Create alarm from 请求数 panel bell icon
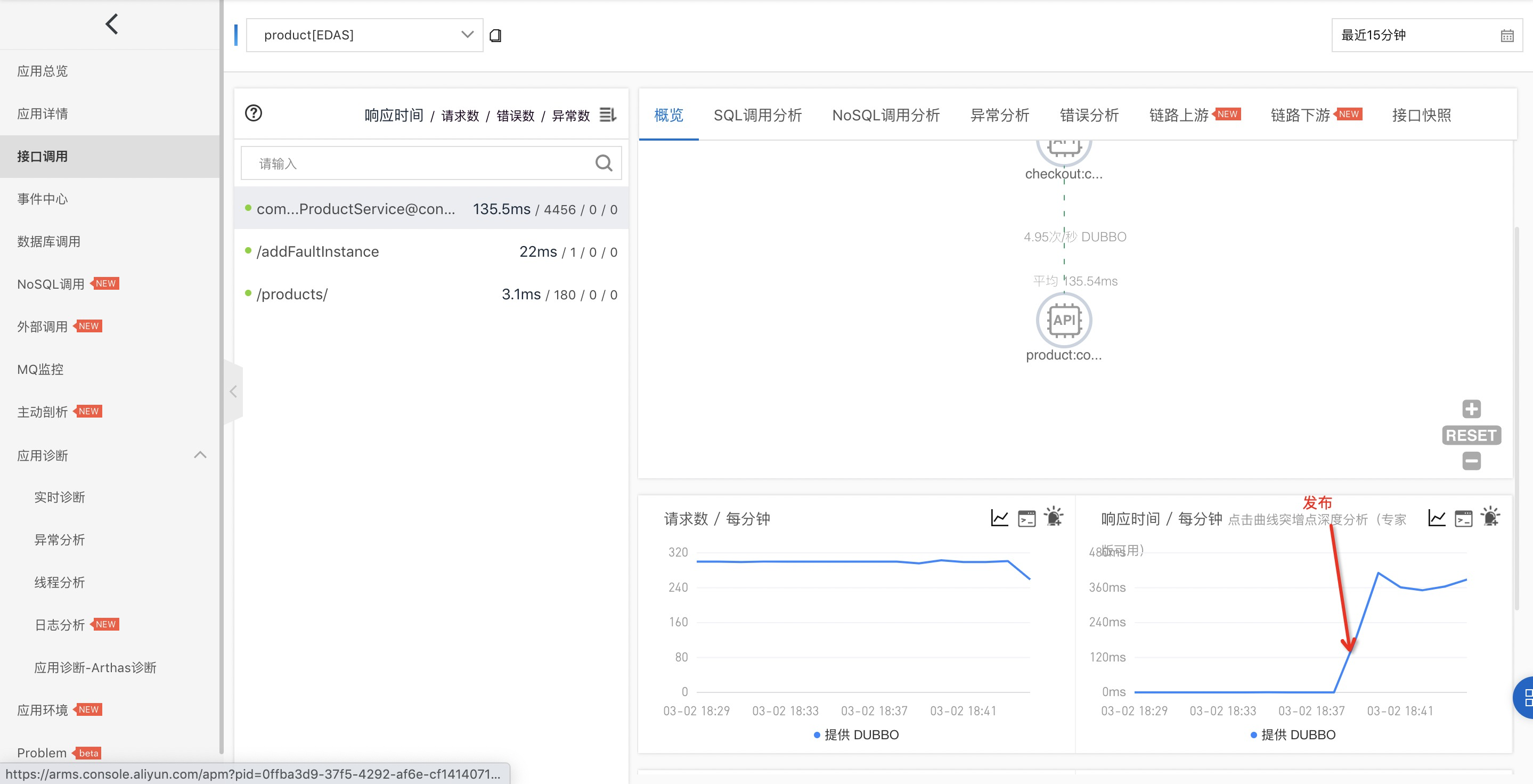 click(x=1054, y=516)
